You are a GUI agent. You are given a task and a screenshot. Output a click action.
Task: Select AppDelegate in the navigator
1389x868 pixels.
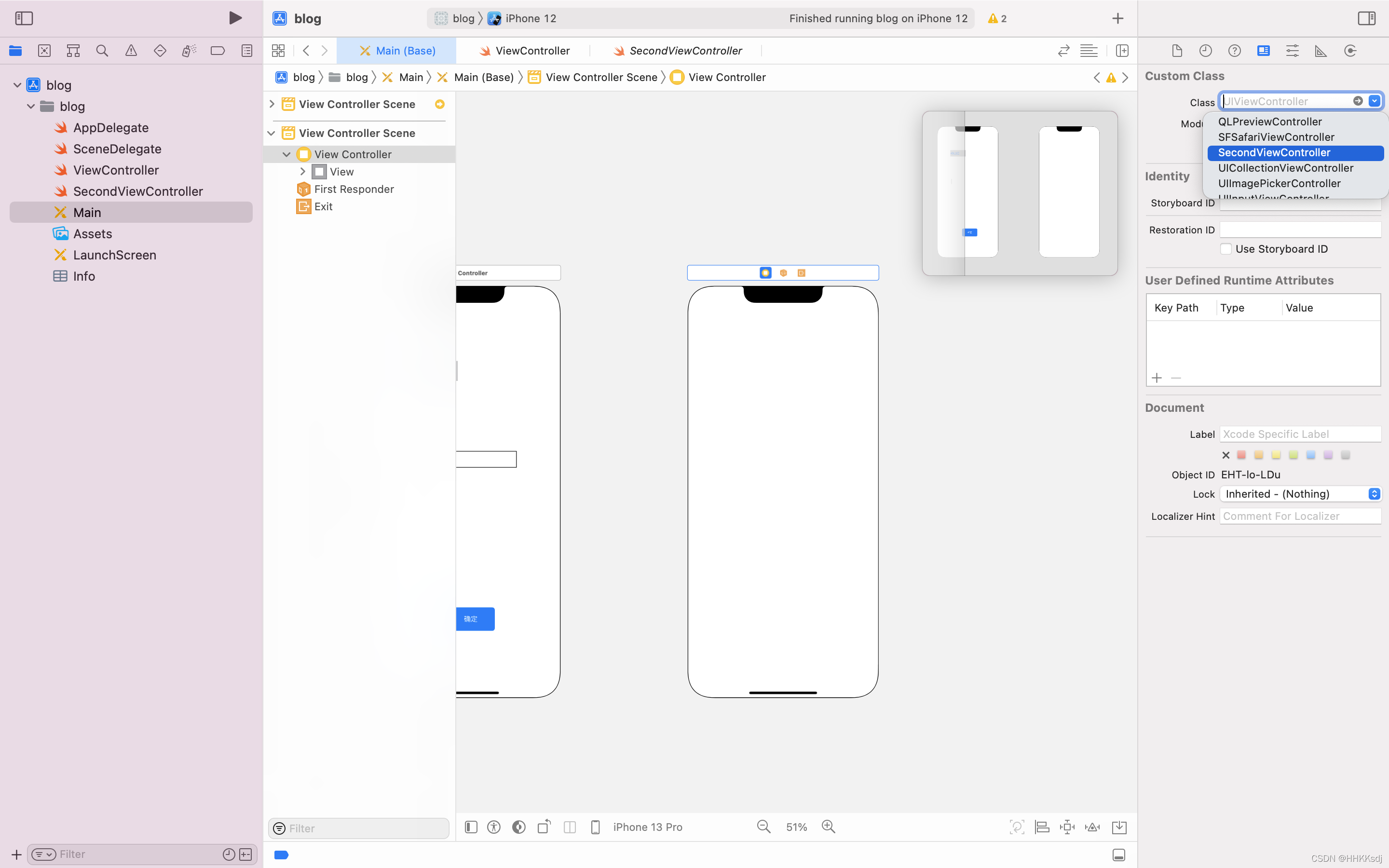tap(110, 127)
